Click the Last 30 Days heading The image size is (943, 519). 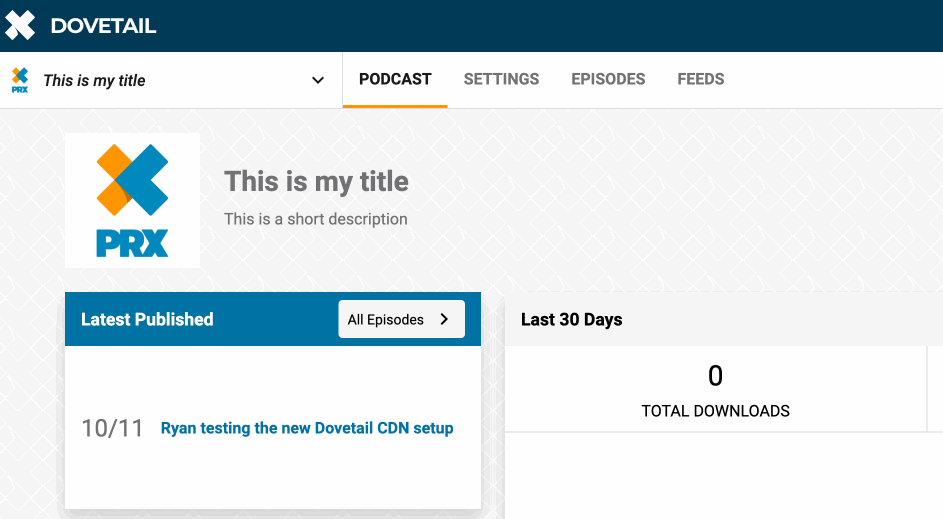(571, 319)
